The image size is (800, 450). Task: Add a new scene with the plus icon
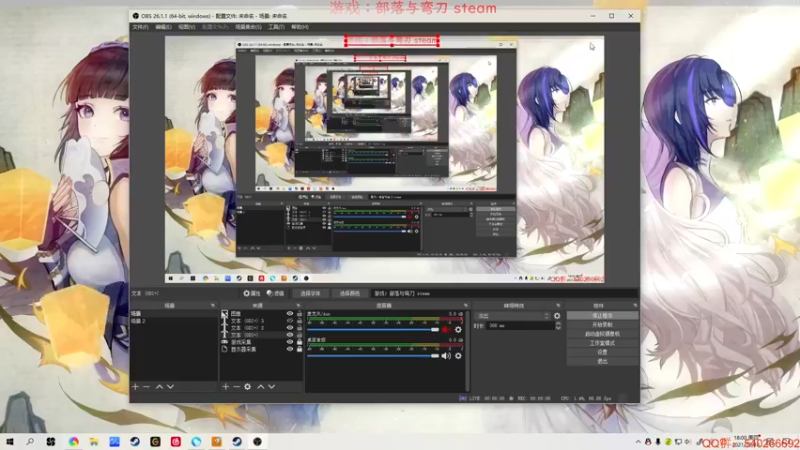[135, 387]
